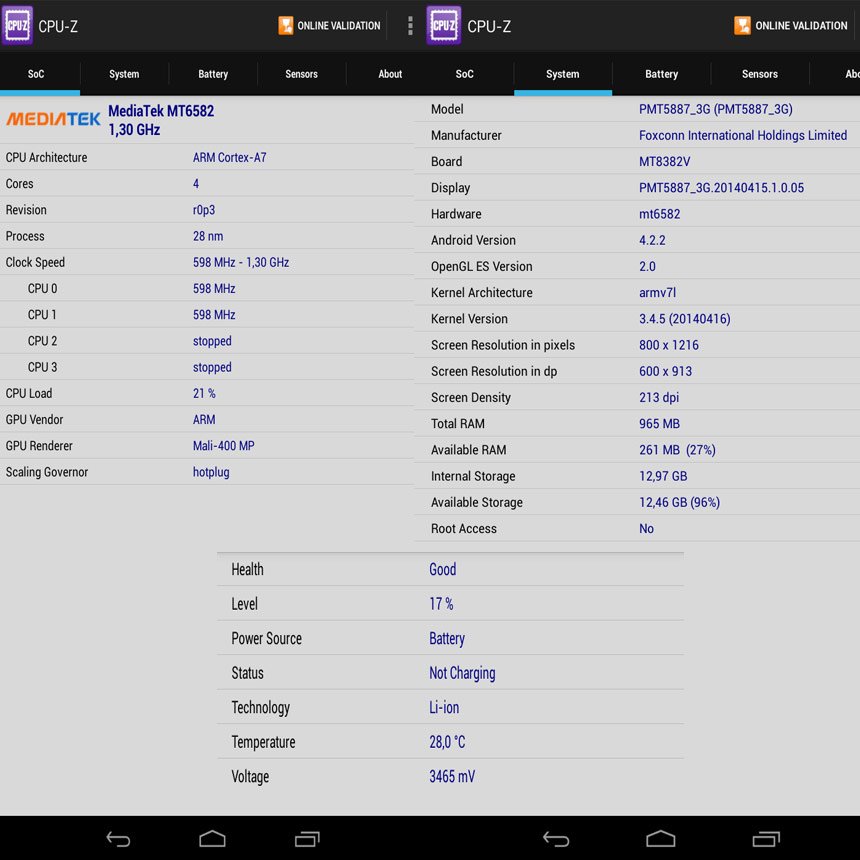Tap the PMT5887_3G.20140415.1.0.05 display value

(x=721, y=188)
